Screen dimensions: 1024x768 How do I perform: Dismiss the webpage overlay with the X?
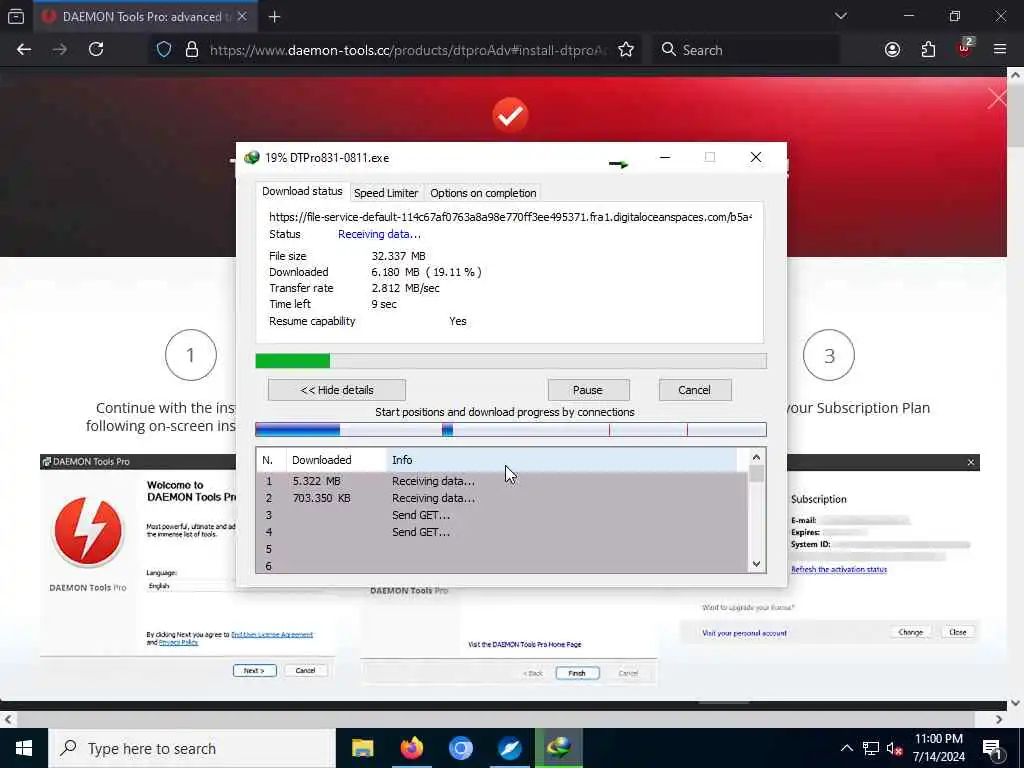click(997, 99)
